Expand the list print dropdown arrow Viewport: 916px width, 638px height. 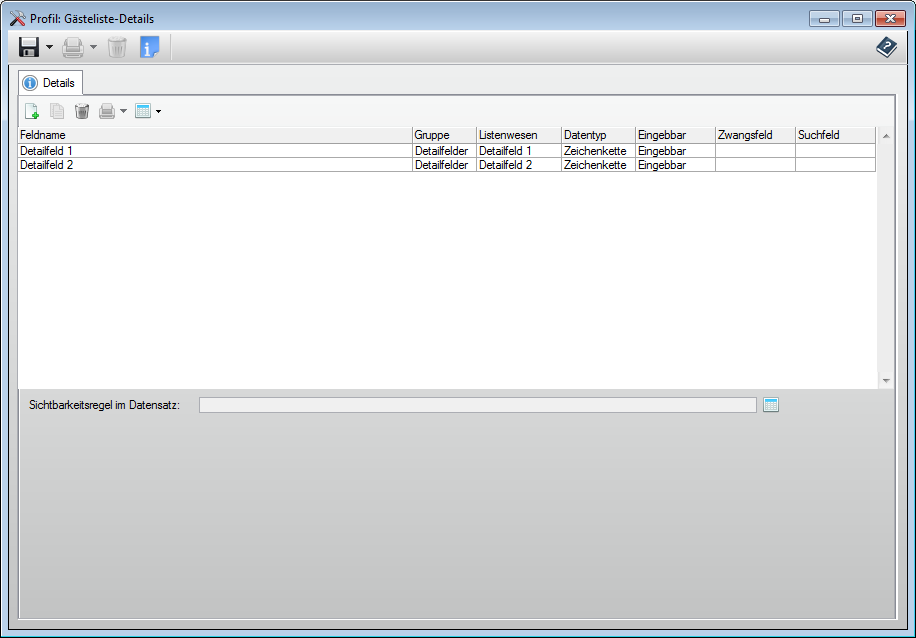pyautogui.click(x=123, y=111)
